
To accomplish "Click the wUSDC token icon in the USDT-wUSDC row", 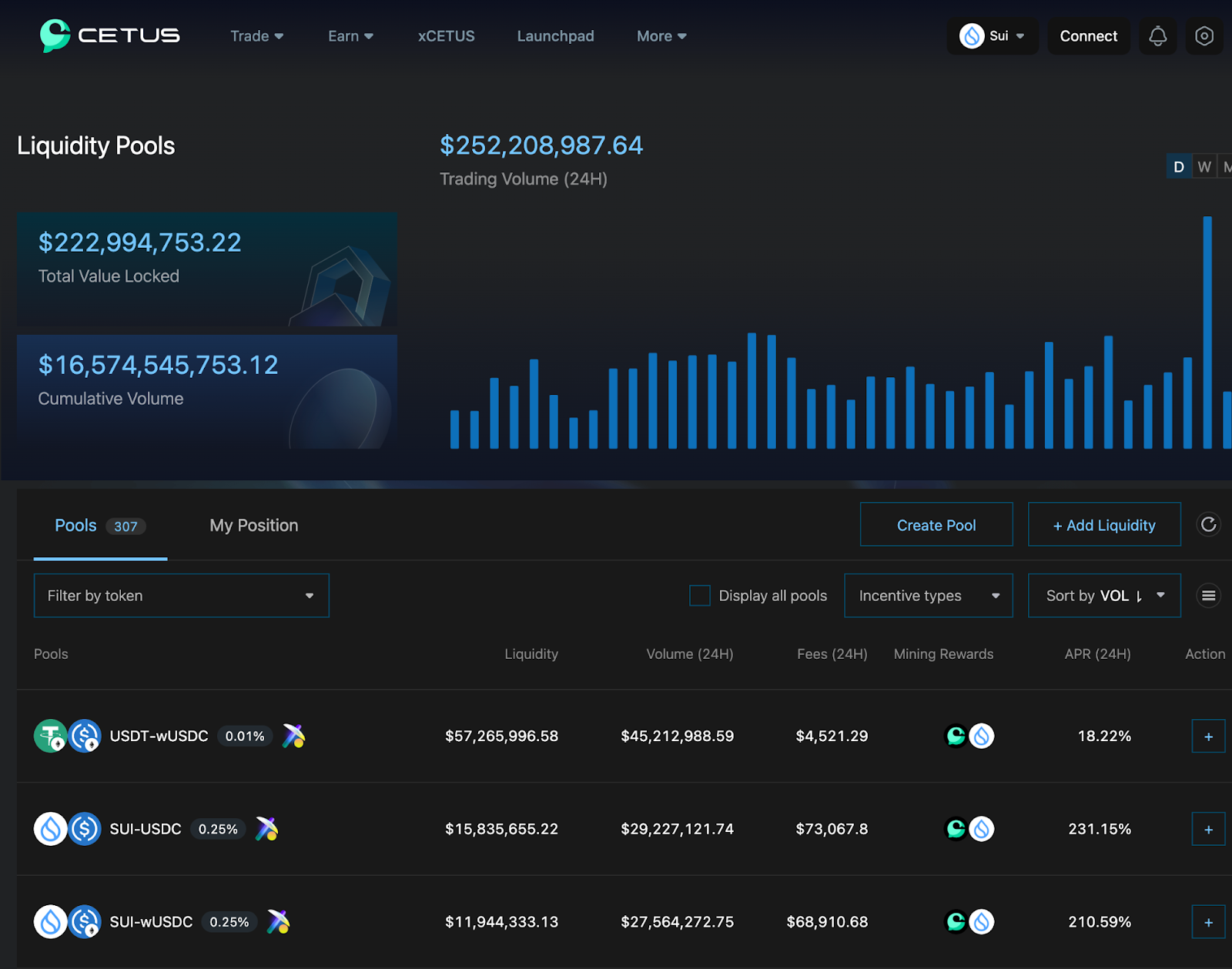I will point(85,736).
